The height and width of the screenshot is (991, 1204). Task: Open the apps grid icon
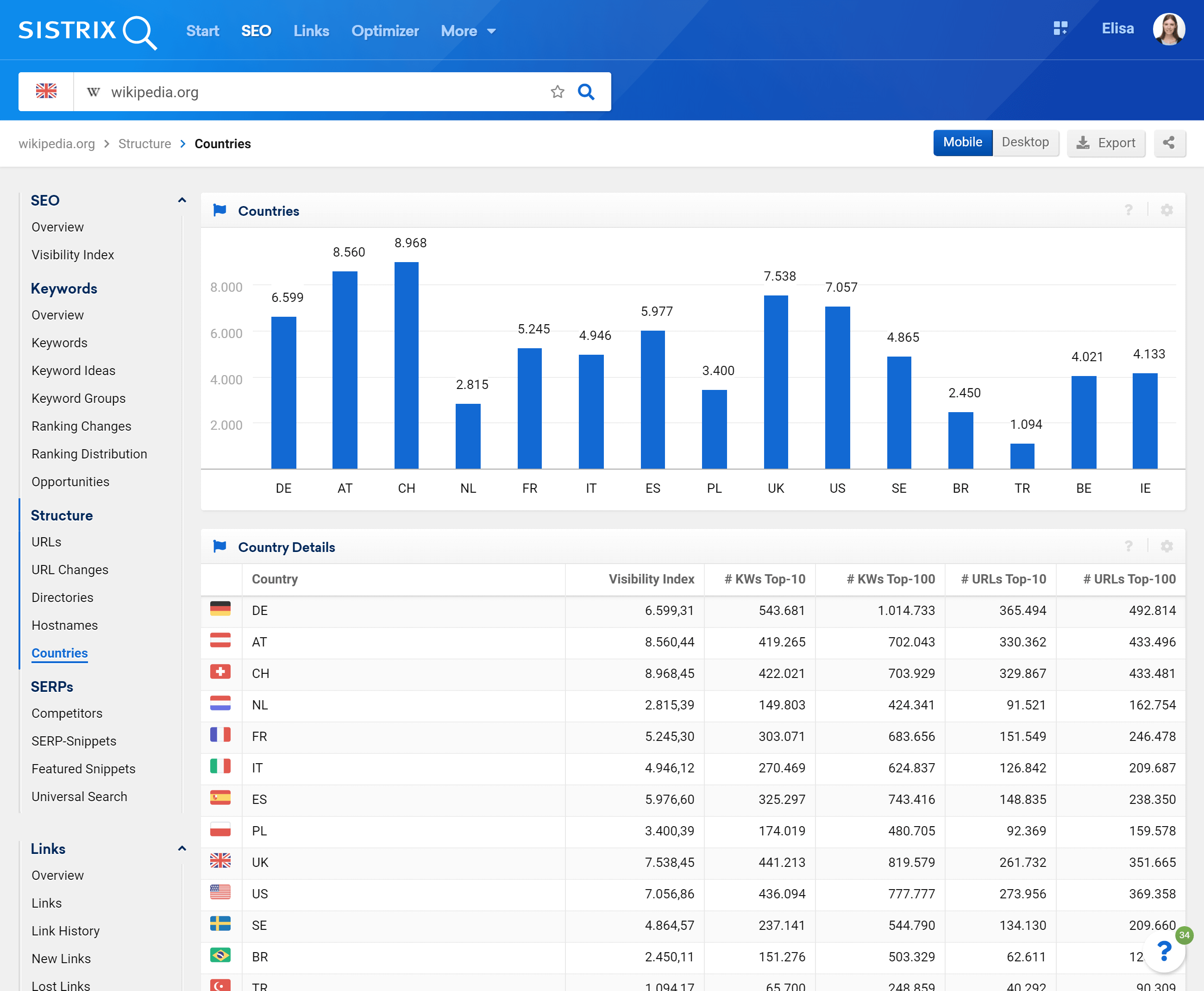(1060, 28)
